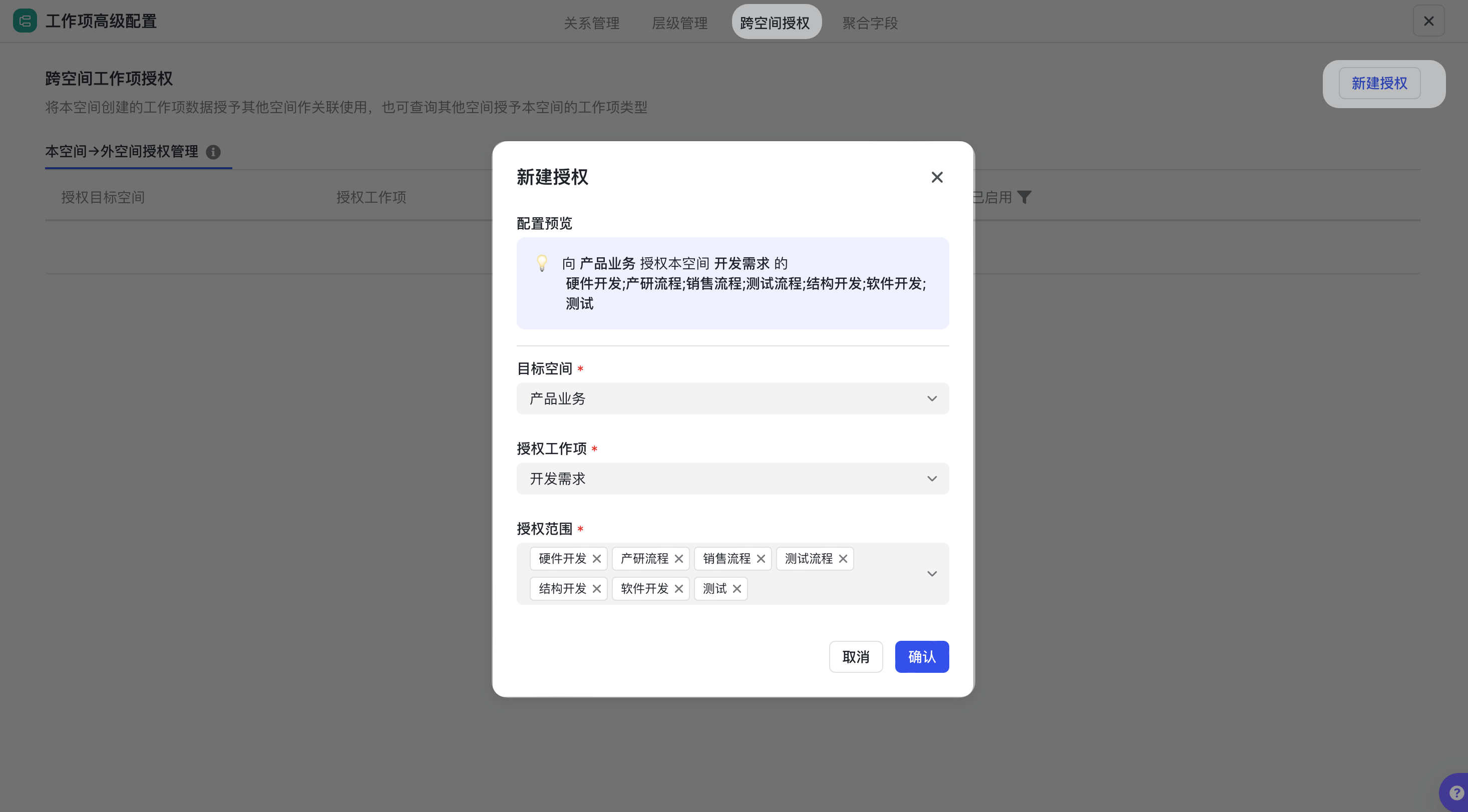This screenshot has width=1468, height=812.
Task: Click the 取消 button
Action: pyautogui.click(x=856, y=657)
